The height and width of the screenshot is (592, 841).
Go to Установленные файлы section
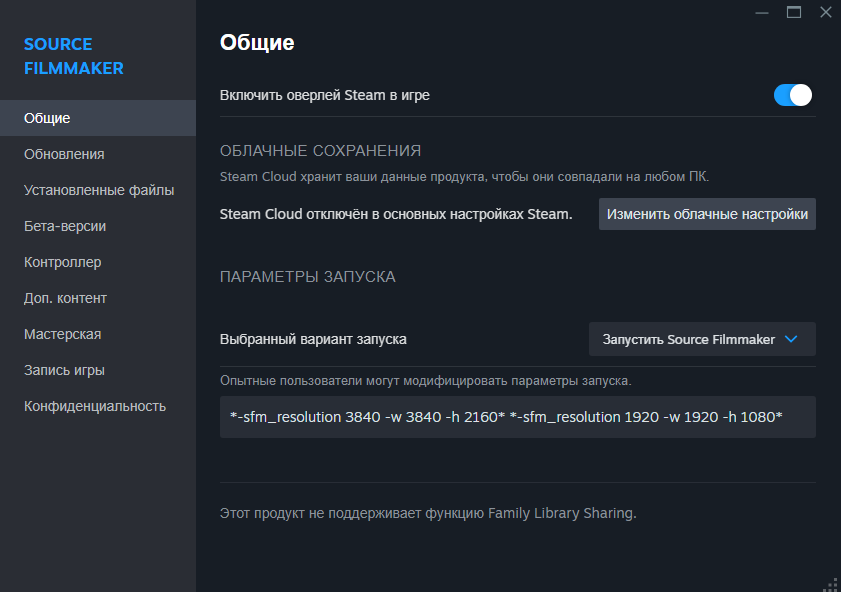tap(98, 190)
